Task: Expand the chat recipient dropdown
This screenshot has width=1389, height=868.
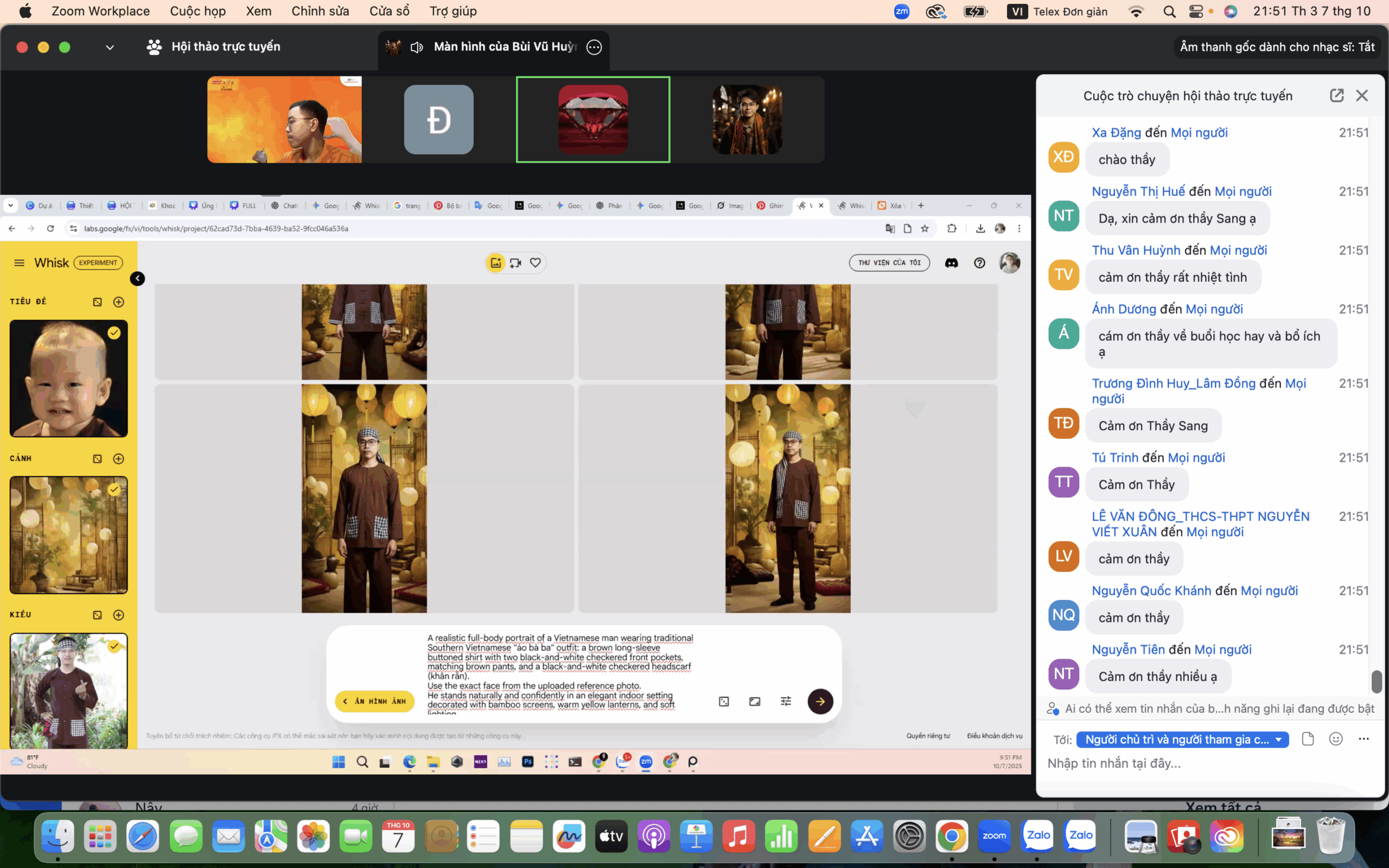Action: [x=1182, y=739]
